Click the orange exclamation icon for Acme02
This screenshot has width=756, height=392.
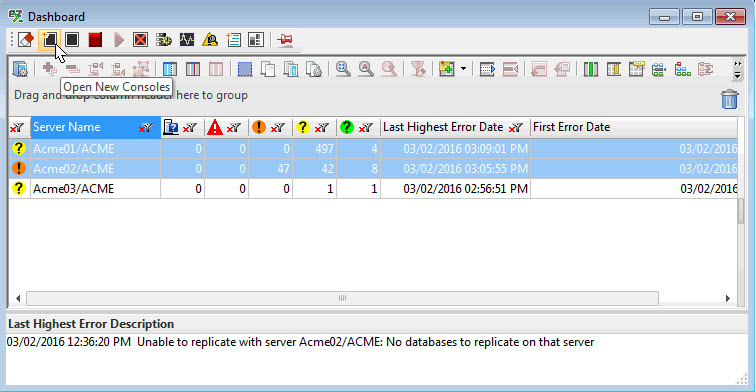[19, 168]
